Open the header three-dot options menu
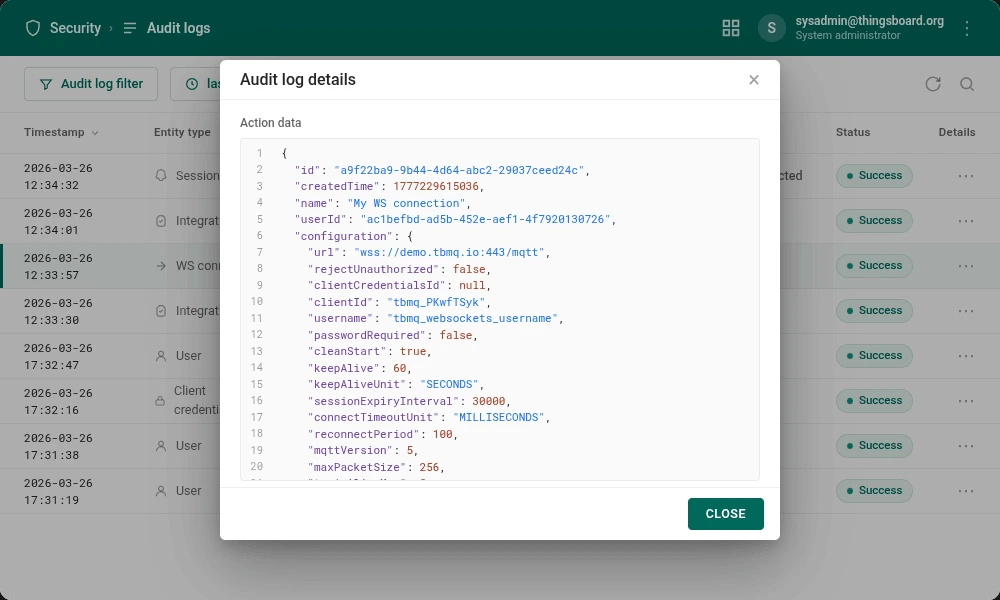 click(x=967, y=28)
